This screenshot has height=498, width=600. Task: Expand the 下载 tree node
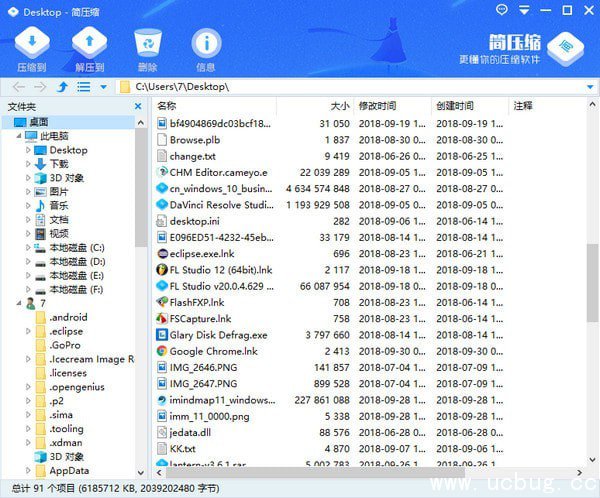click(28, 164)
